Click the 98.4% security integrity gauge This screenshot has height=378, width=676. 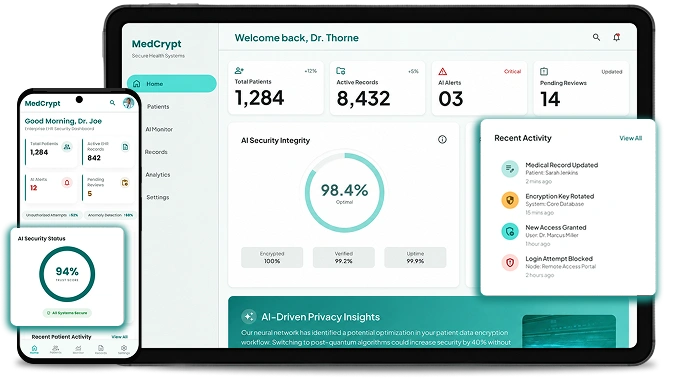coord(344,192)
